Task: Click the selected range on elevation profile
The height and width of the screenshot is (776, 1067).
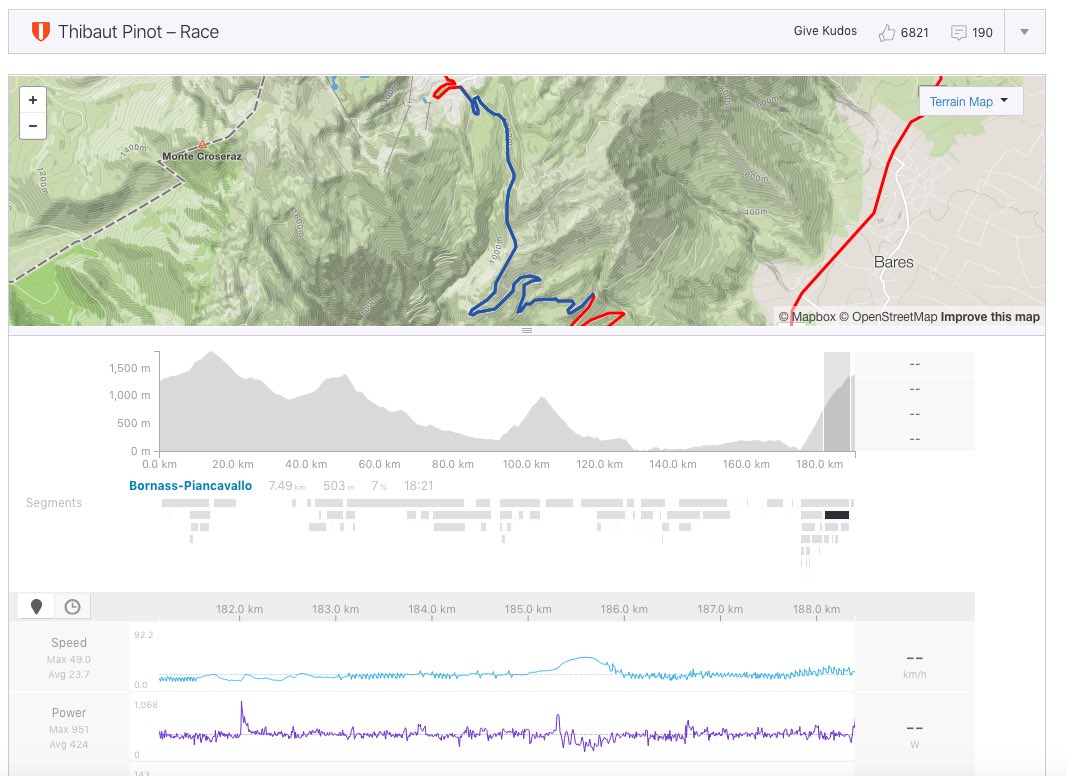Action: pyautogui.click(x=837, y=402)
